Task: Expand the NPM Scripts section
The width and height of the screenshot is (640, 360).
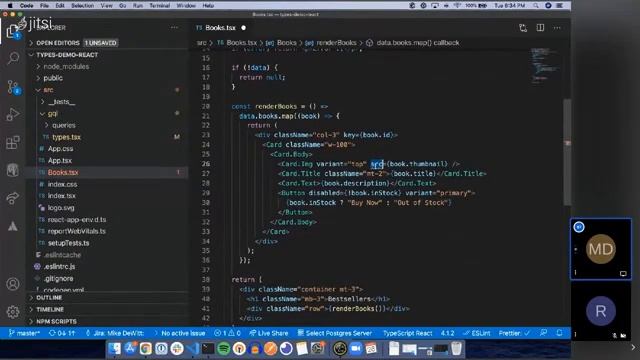Action: pos(56,321)
